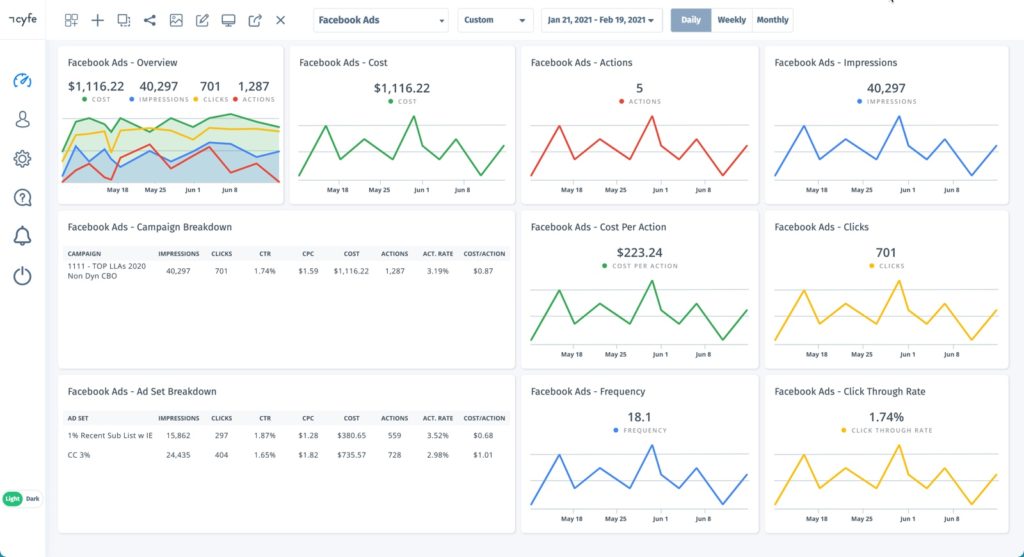Click the plus icon in toolbar

coord(97,20)
